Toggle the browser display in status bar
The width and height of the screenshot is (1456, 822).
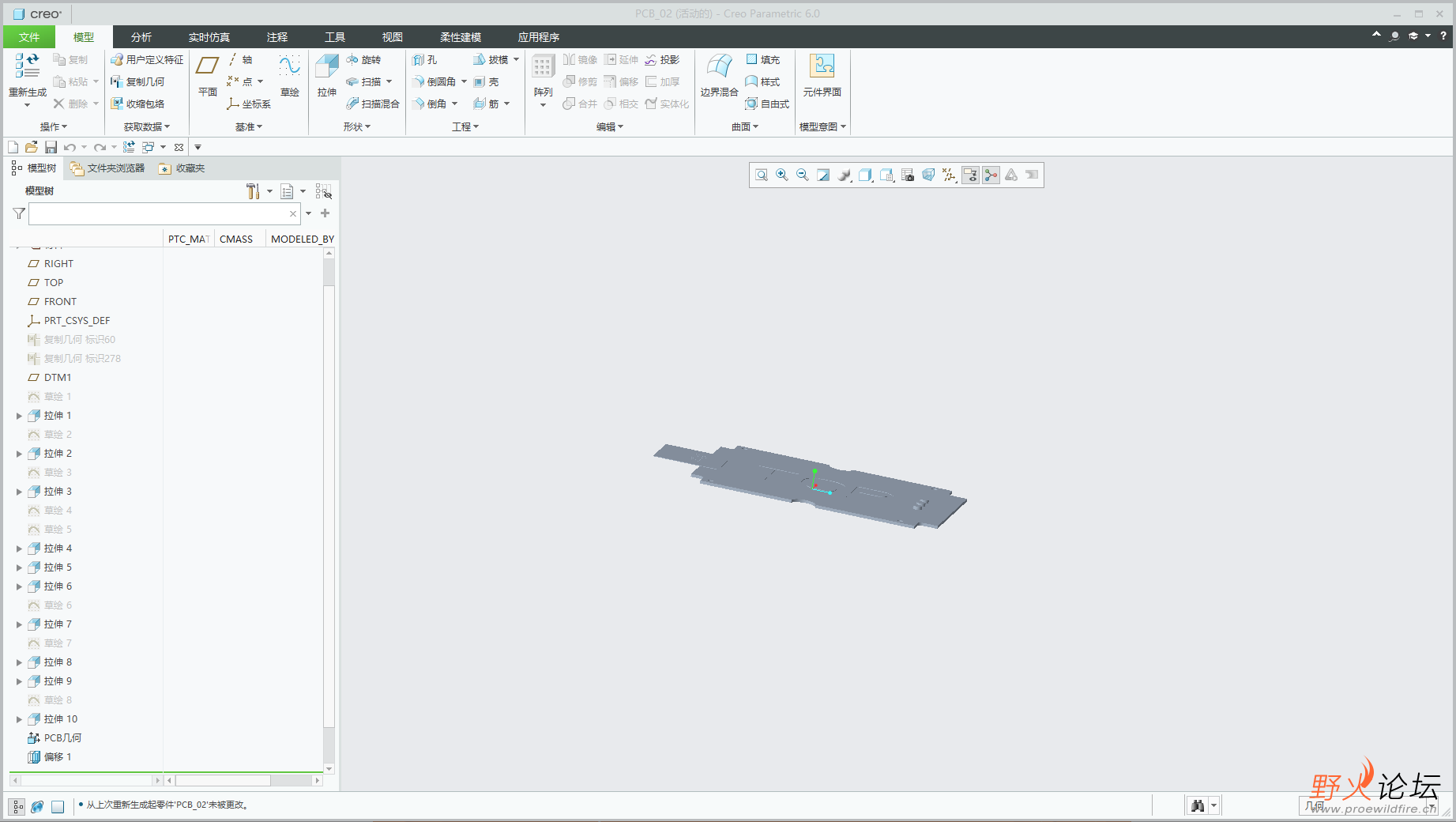[x=37, y=806]
